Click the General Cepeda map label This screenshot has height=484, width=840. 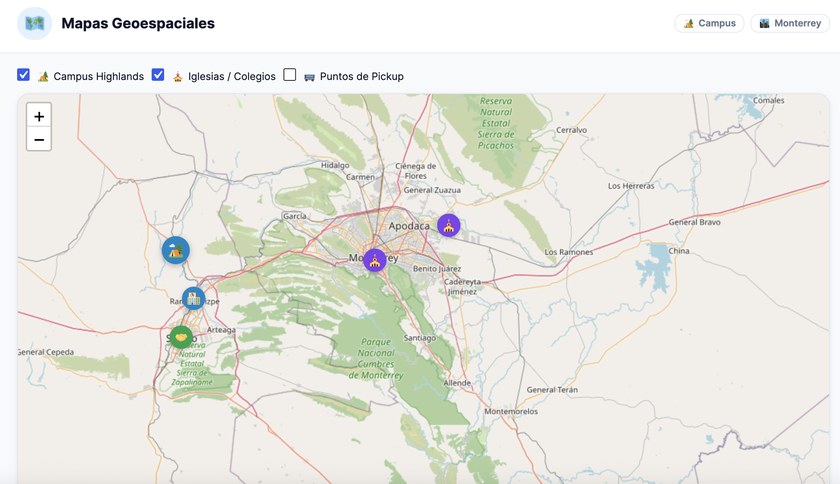point(46,352)
